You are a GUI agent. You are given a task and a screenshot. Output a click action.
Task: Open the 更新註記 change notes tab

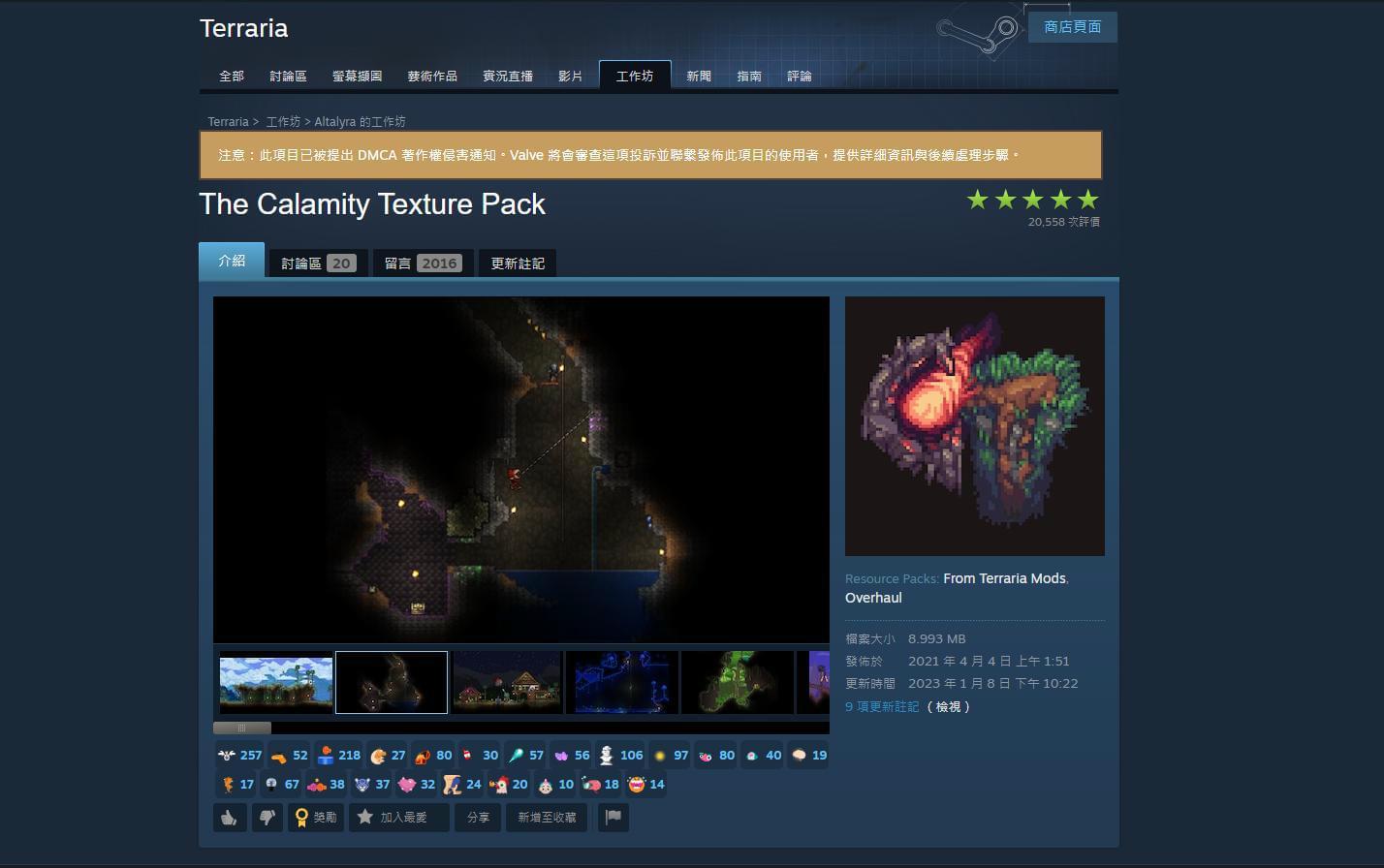coord(518,263)
